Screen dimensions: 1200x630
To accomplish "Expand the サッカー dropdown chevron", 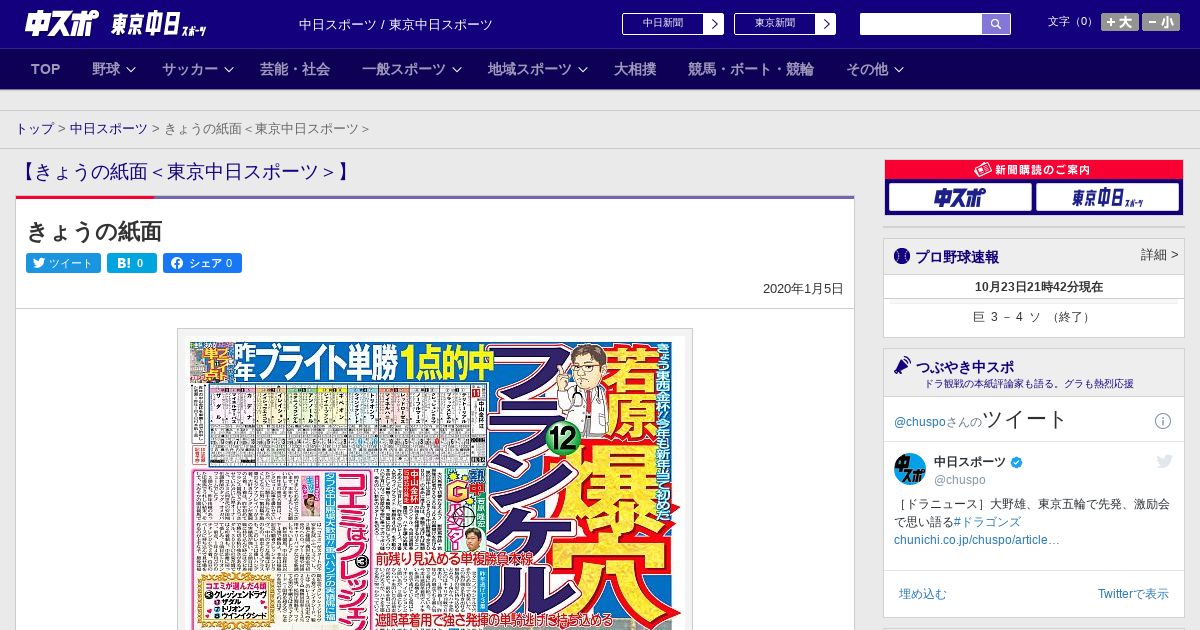I will click(229, 69).
